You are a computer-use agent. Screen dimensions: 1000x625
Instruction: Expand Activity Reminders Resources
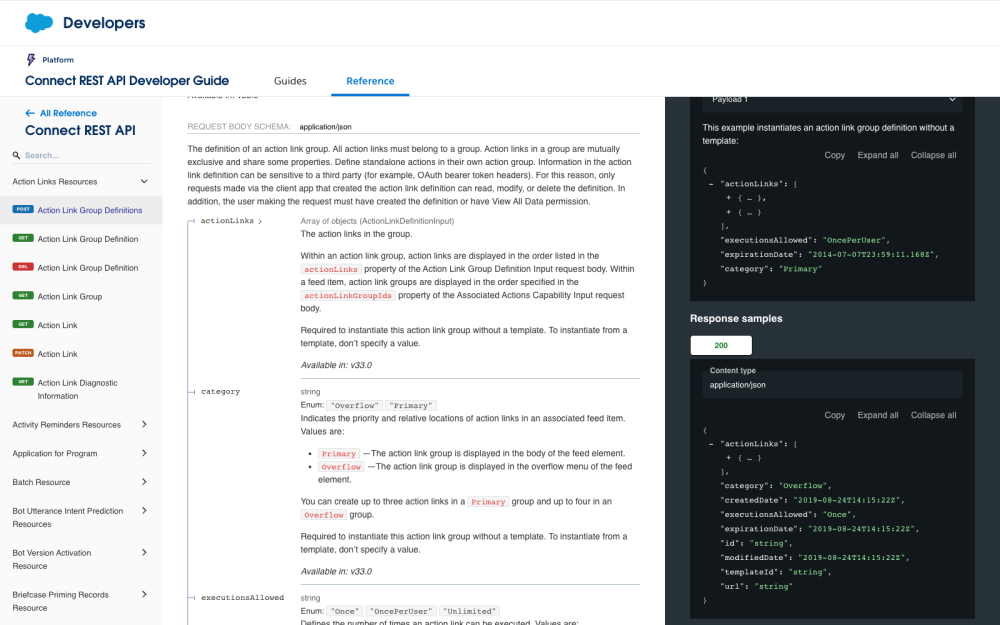pyautogui.click(x=144, y=424)
